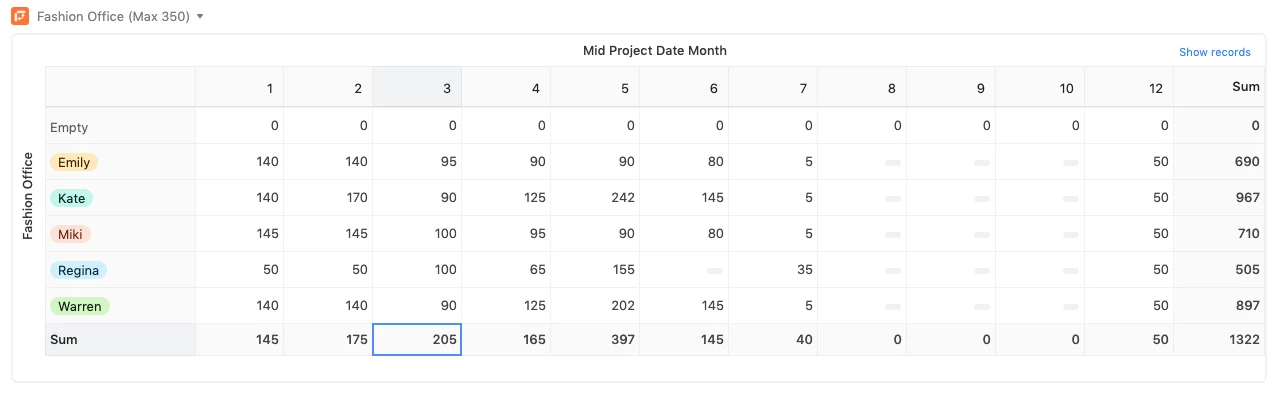Select the Emily name tag

(x=74, y=162)
